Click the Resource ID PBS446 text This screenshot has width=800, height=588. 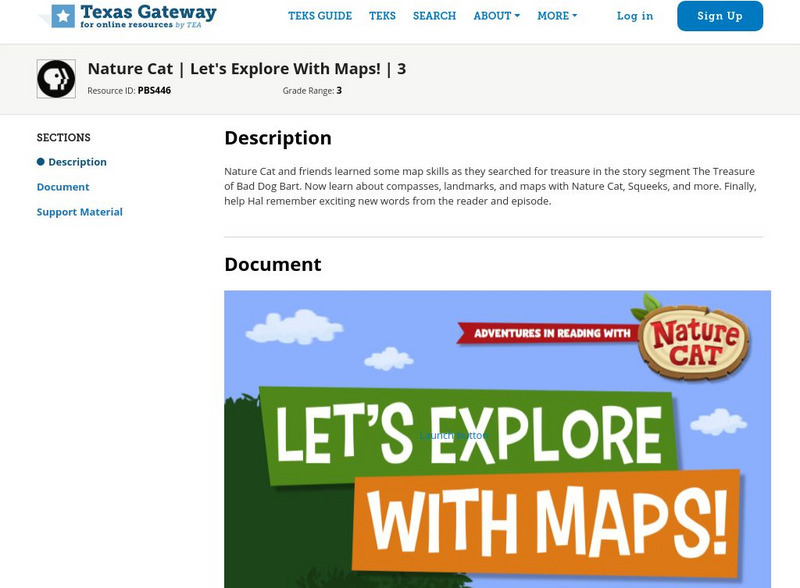click(x=129, y=90)
